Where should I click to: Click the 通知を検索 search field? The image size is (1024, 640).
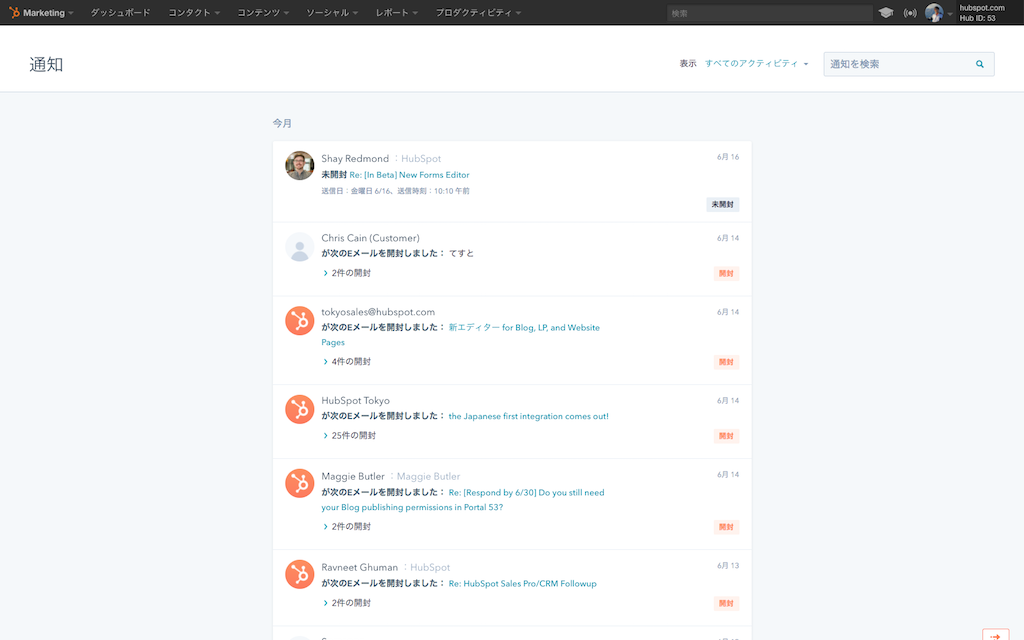(x=908, y=64)
